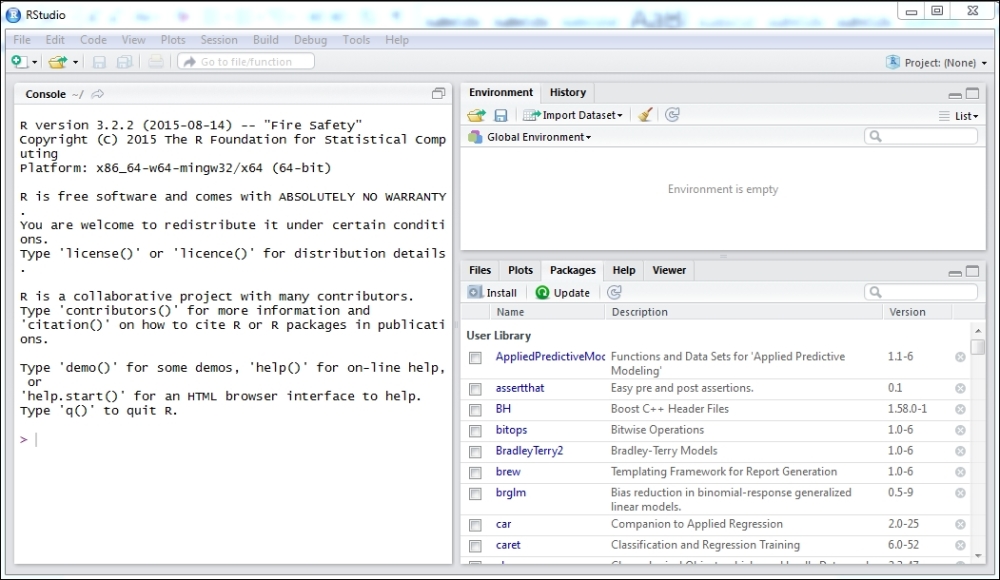Maximize the Packages pane
The height and width of the screenshot is (580, 1000).
[973, 272]
